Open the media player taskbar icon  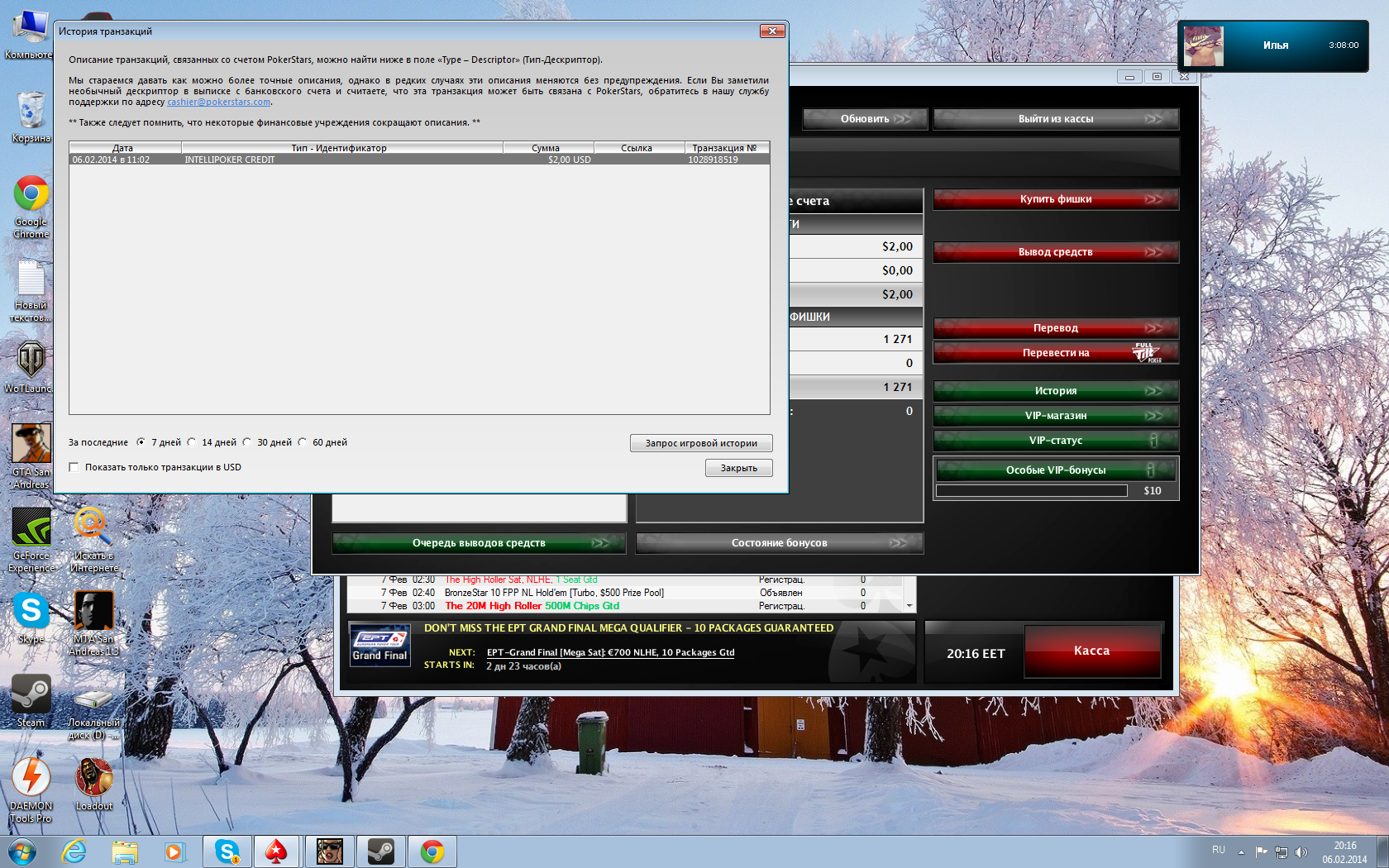pyautogui.click(x=174, y=851)
